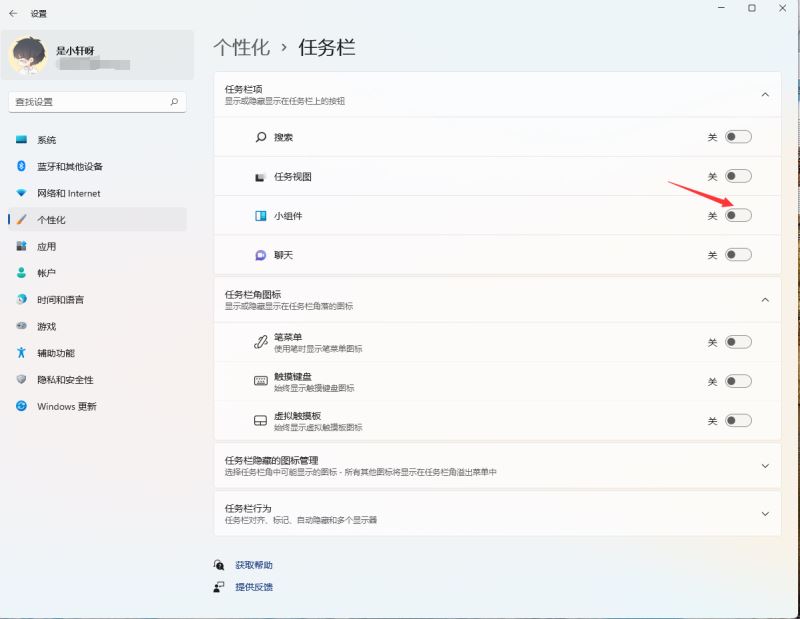Open the 系统 settings category
This screenshot has height=619, width=800.
coord(97,139)
